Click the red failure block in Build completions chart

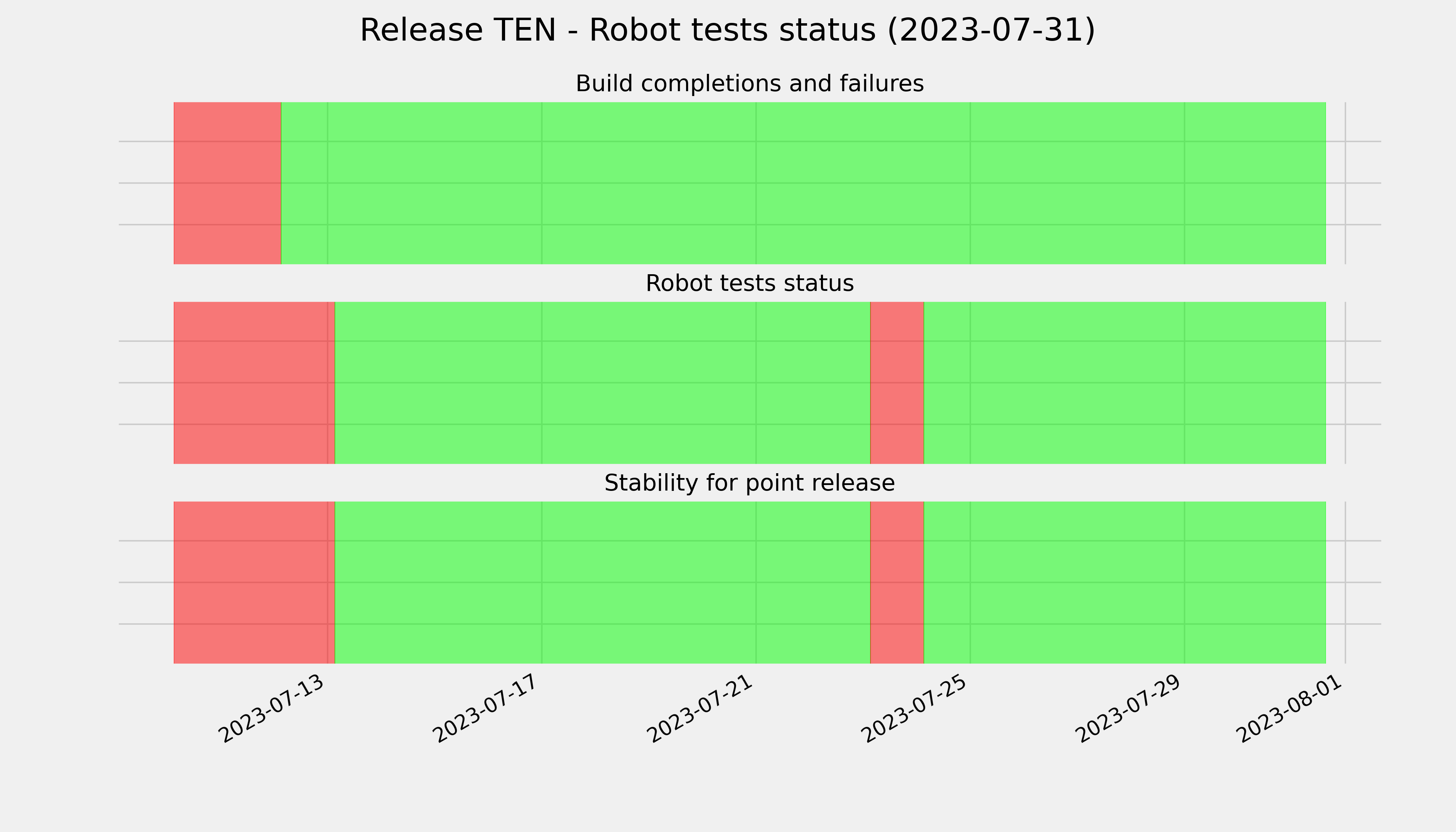point(227,183)
